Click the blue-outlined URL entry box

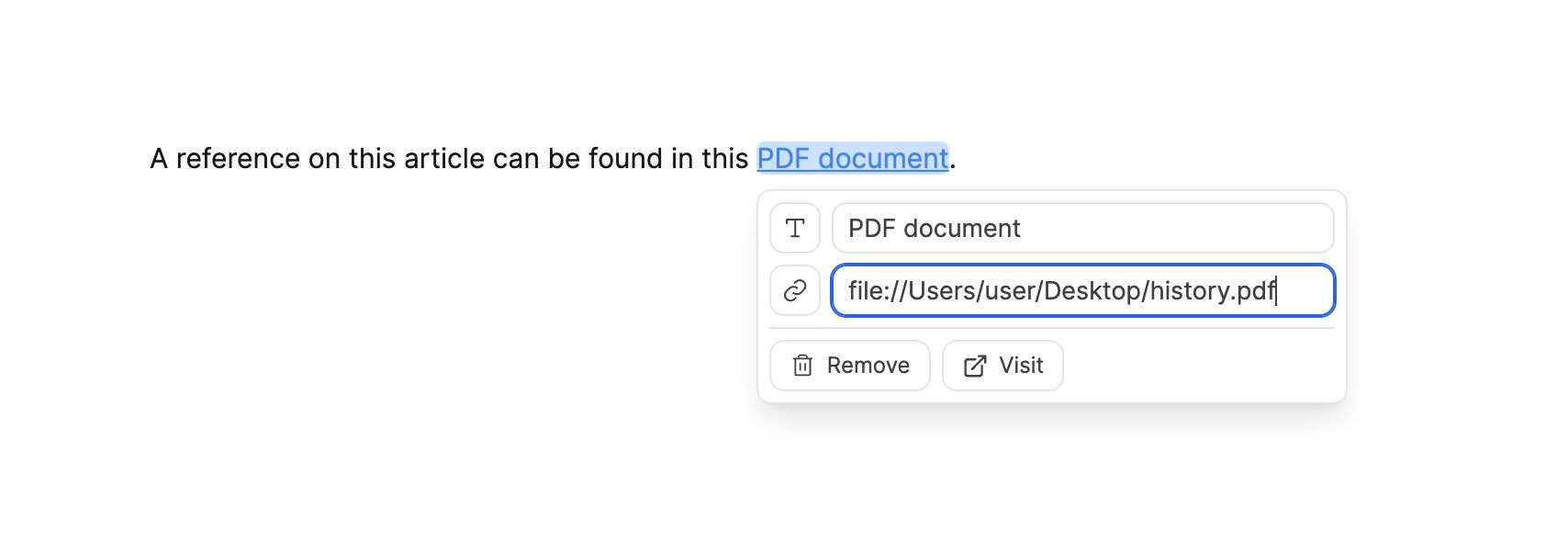[x=1081, y=290]
